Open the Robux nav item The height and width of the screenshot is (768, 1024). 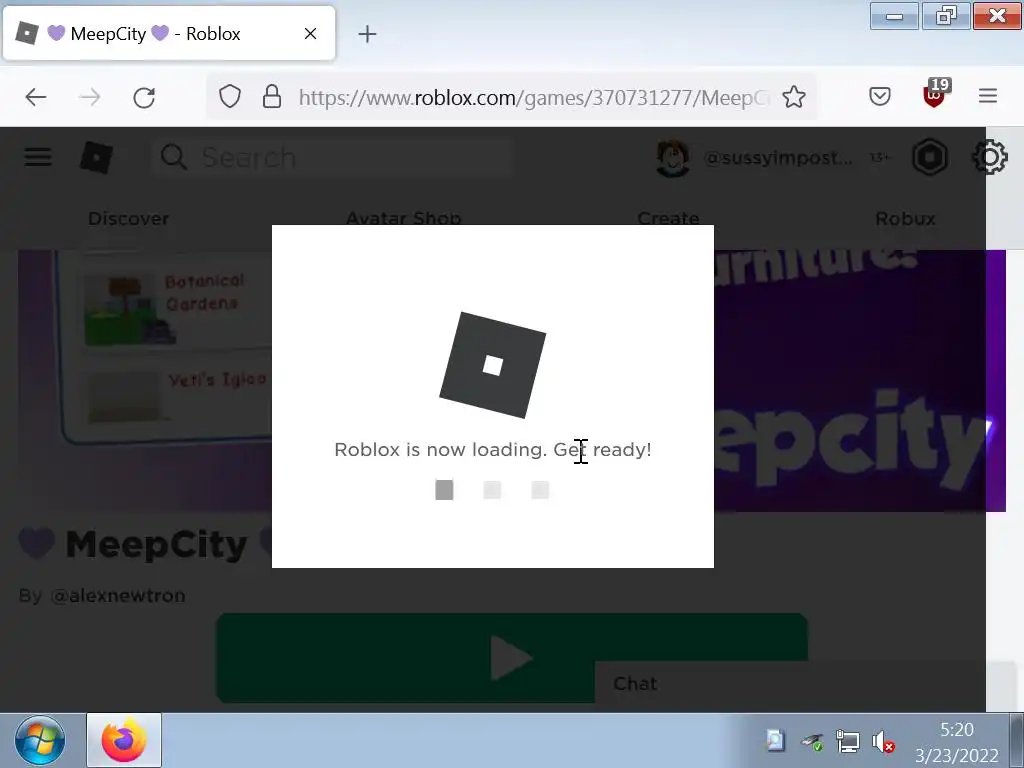905,218
